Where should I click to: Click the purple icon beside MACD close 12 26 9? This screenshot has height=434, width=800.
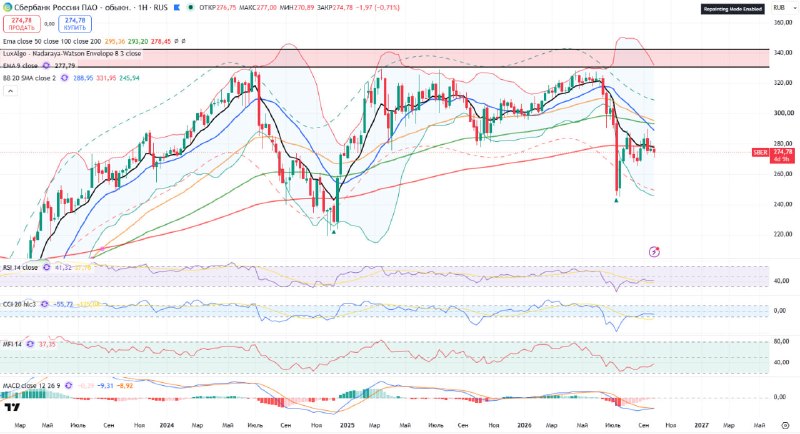tap(68, 386)
